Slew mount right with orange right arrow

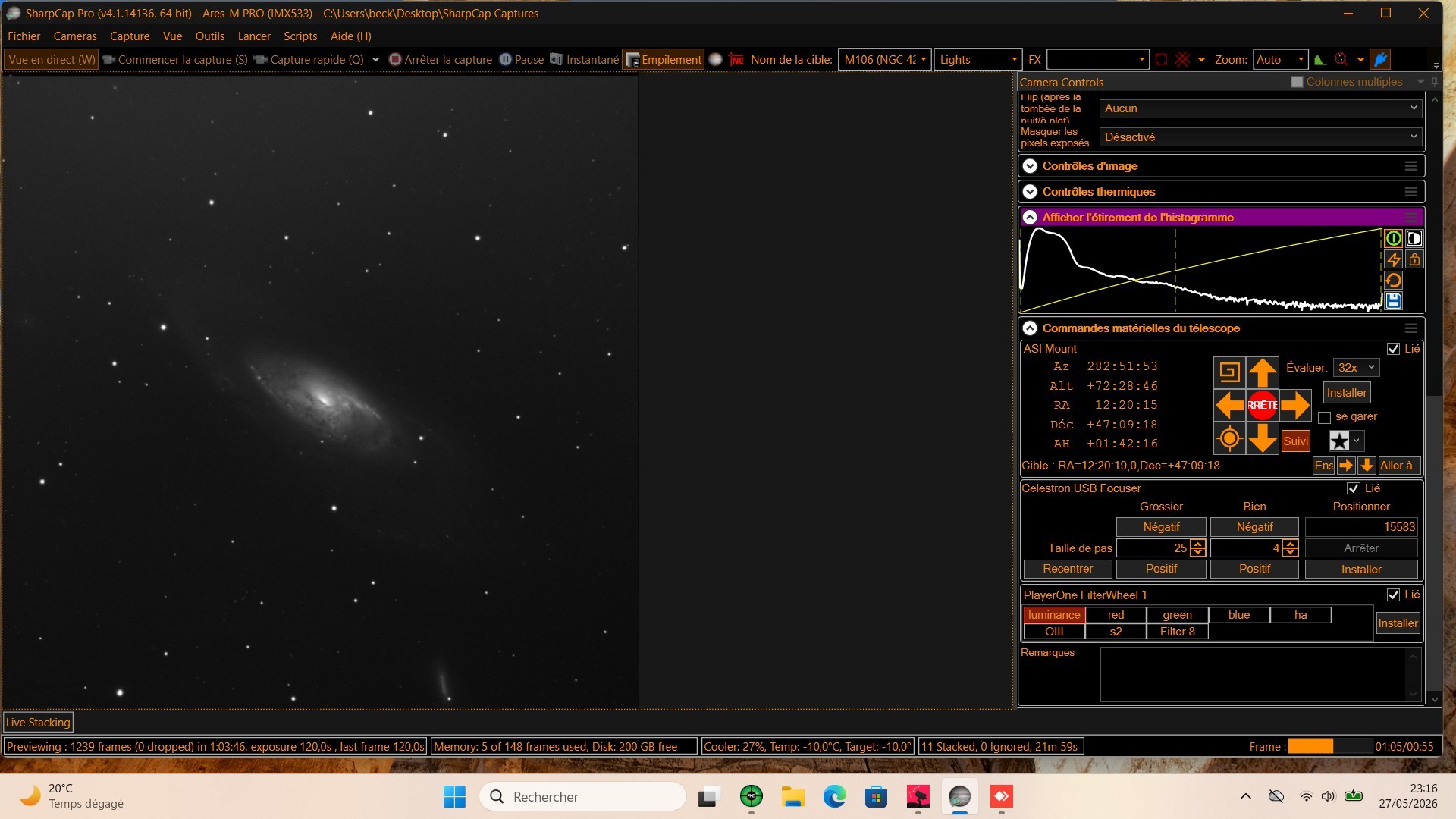pos(1295,405)
